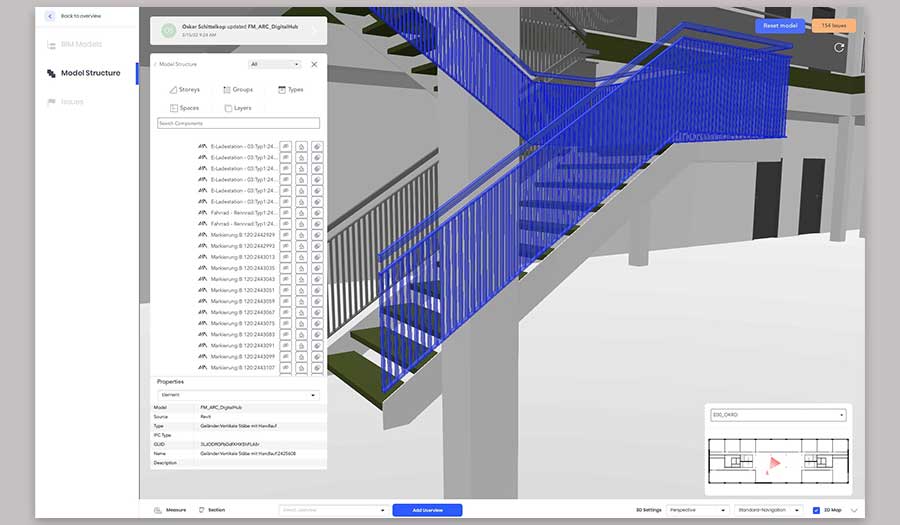
Task: Click comment icon for Markierung 2442993
Action: (x=285, y=246)
